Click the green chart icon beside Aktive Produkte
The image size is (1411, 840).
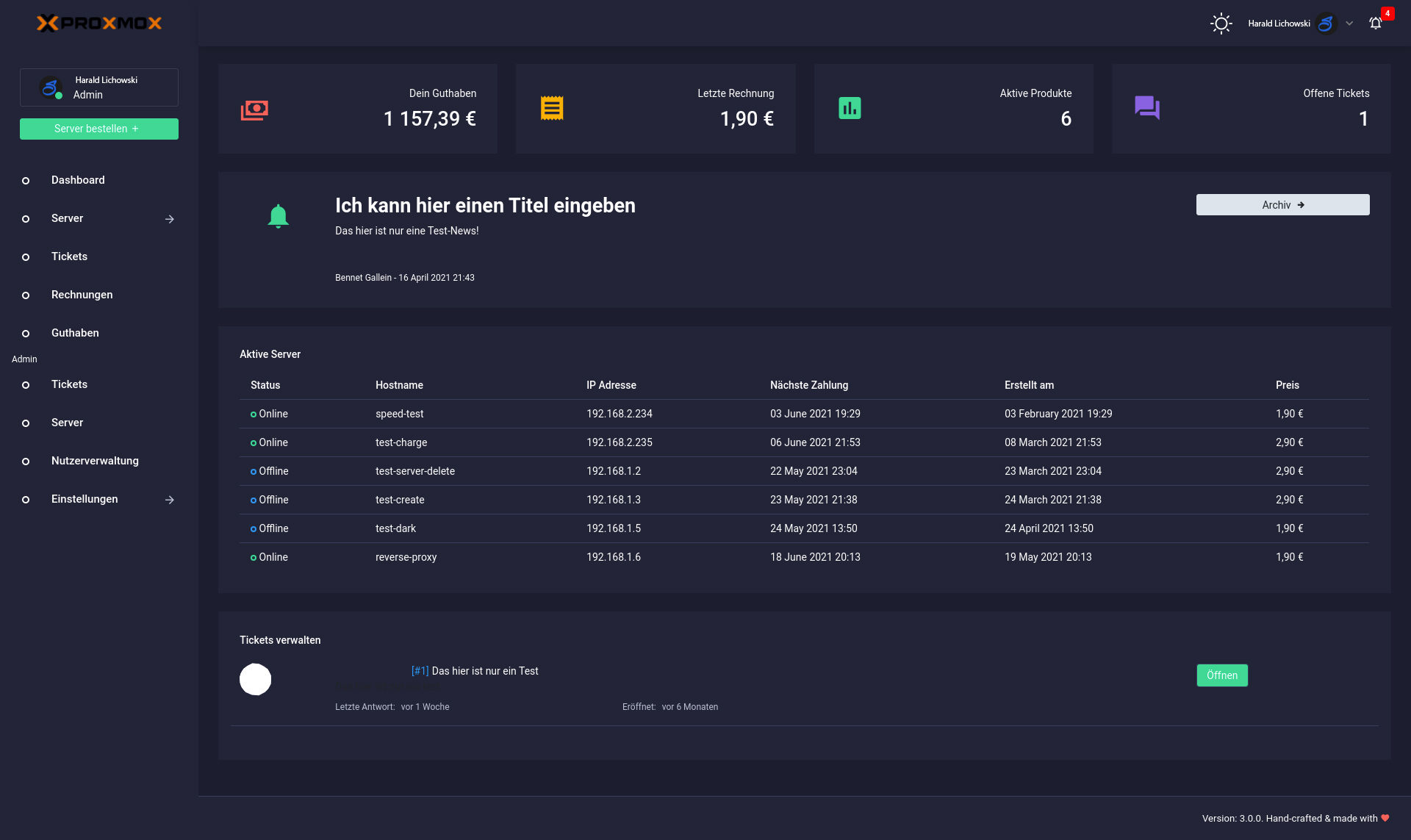(x=850, y=108)
